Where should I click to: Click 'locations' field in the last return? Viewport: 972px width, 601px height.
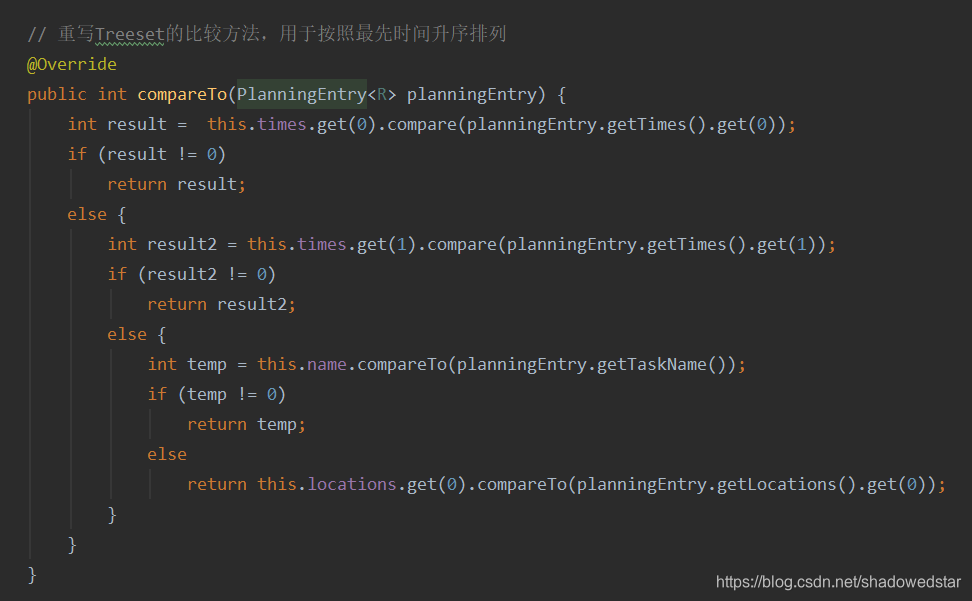351,485
